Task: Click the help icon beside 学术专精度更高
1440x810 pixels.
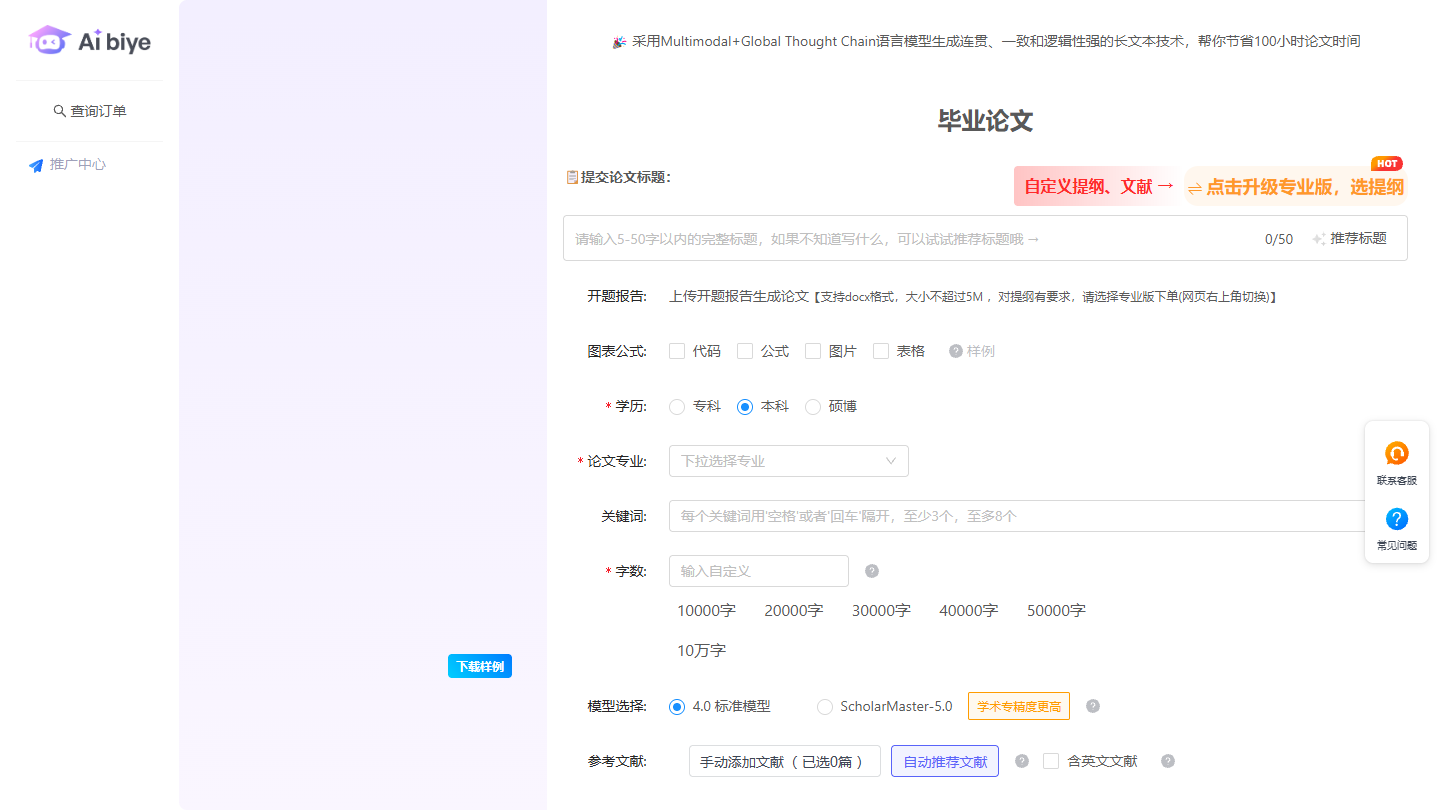Action: (x=1093, y=706)
